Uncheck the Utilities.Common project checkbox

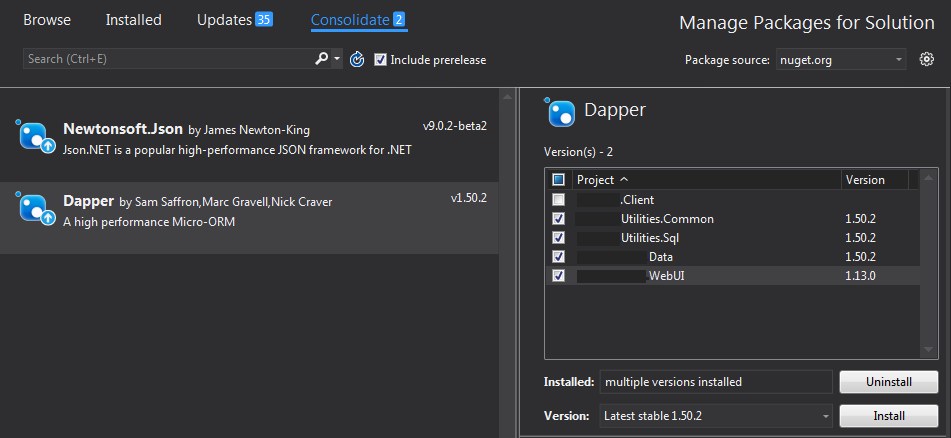pos(559,218)
